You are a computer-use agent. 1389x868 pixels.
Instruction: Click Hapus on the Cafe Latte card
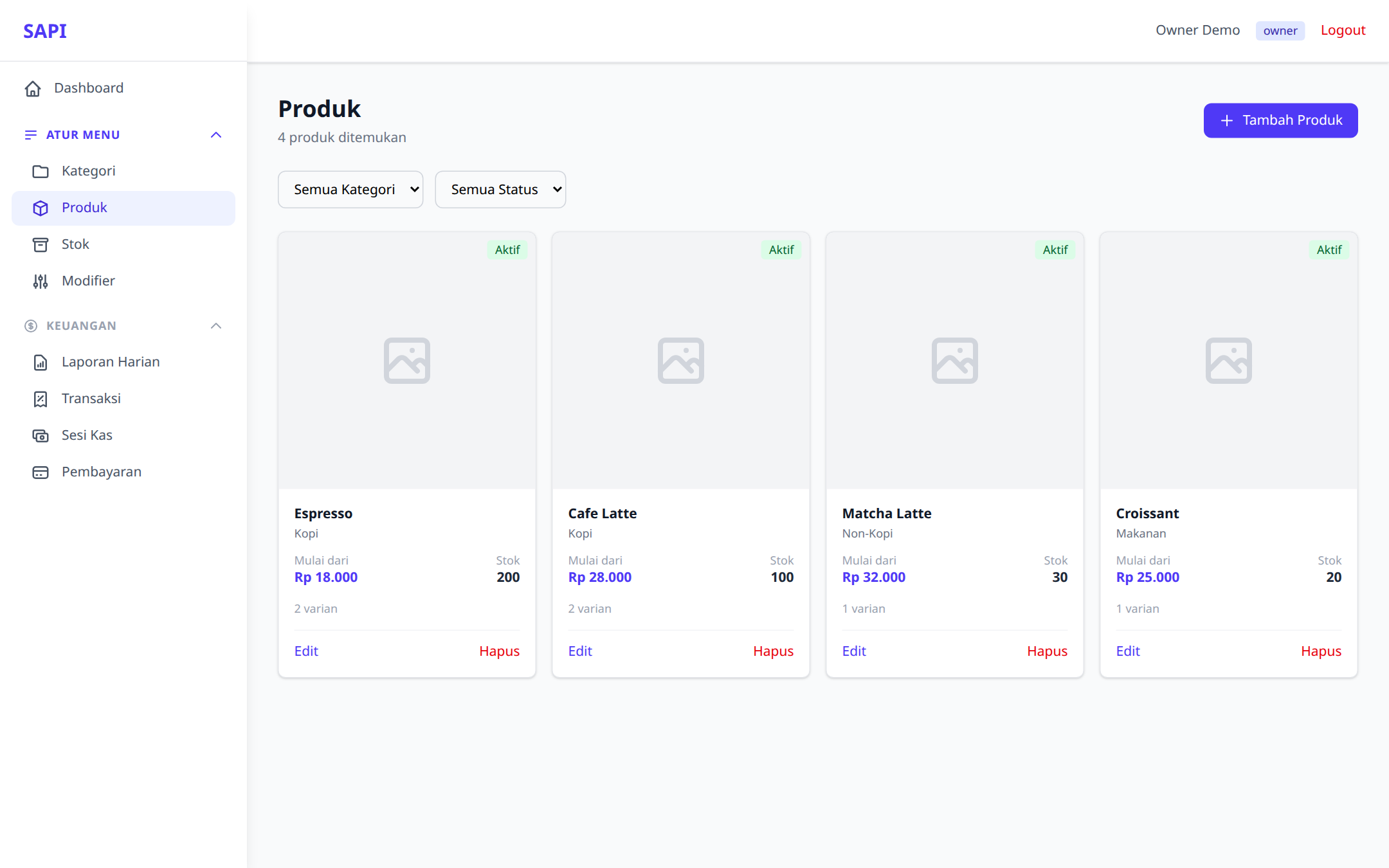point(773,651)
